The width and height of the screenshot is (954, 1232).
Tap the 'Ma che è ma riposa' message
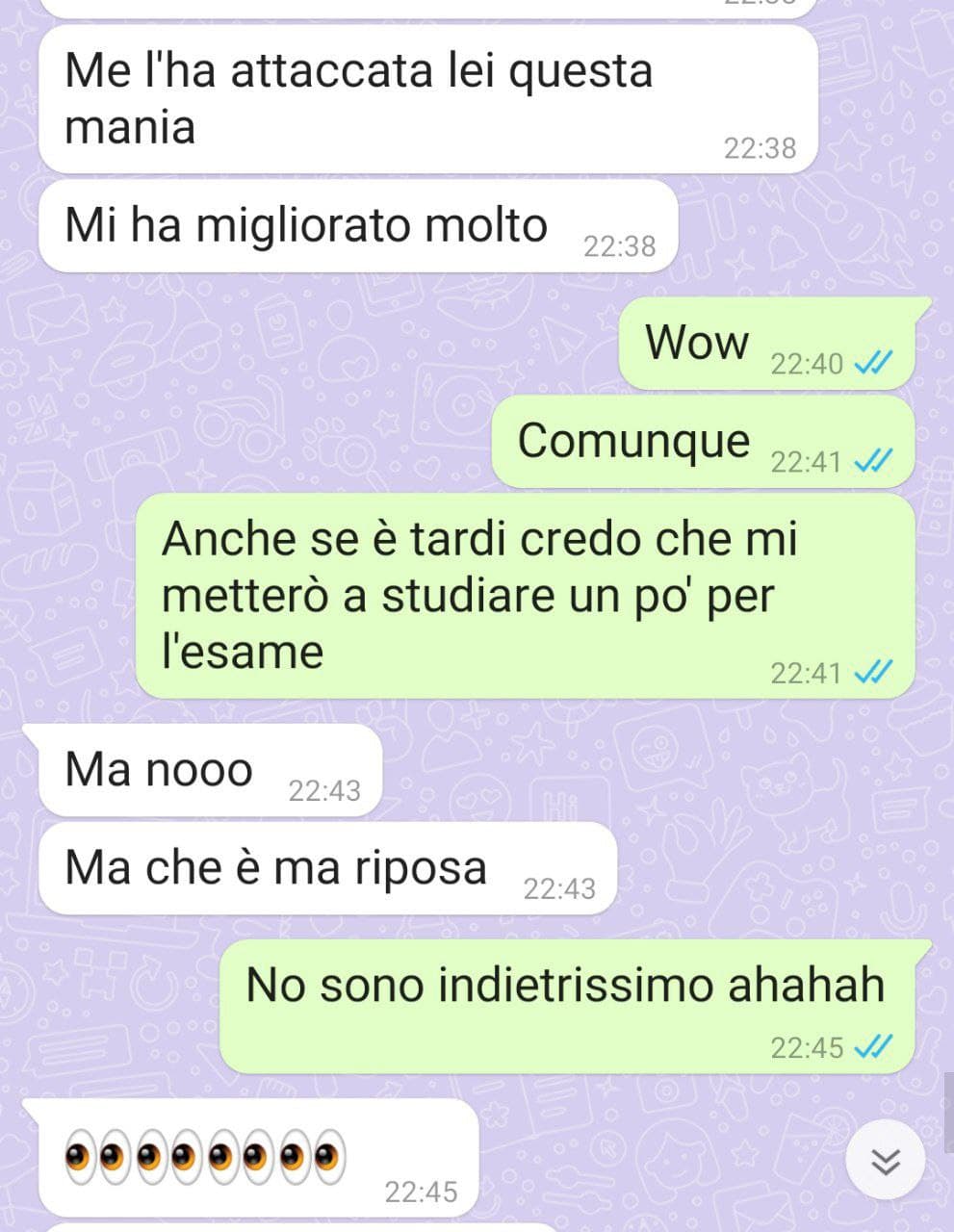327,868
